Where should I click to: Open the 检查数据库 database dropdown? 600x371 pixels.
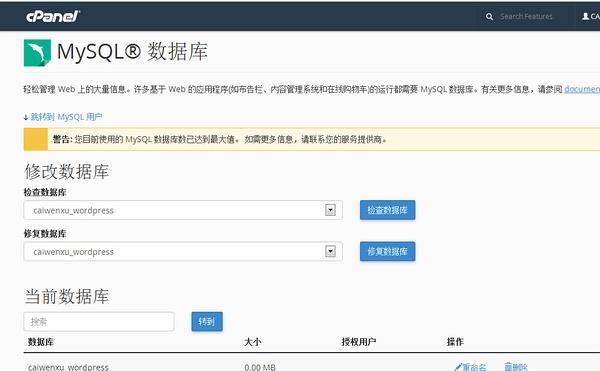[183, 210]
